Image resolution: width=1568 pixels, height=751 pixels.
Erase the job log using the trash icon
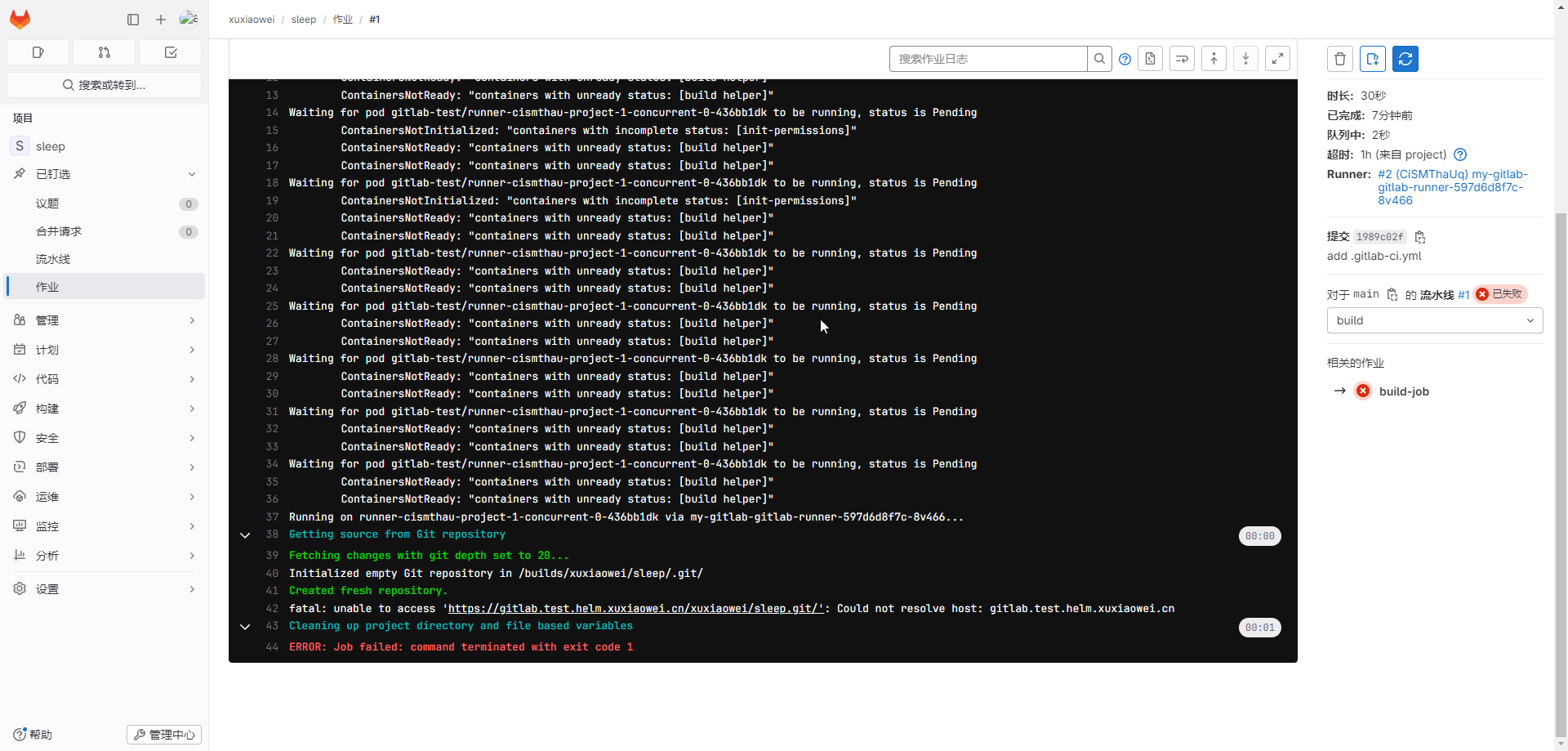pos(1340,59)
